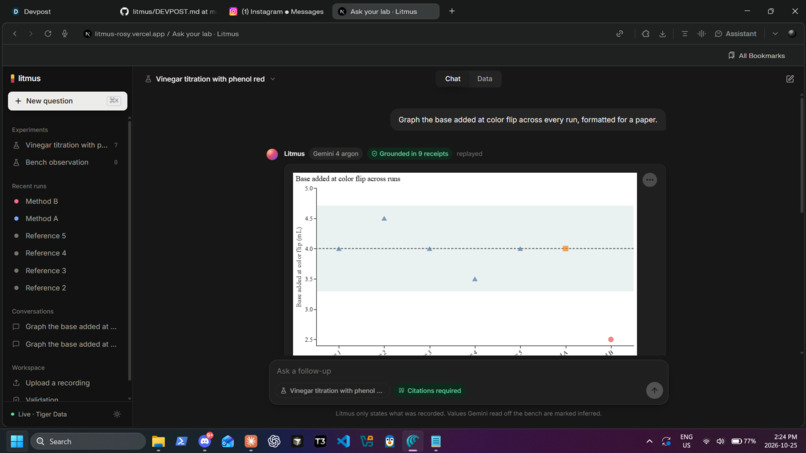Expand the Vinegar titration title dropdown
Screen dimensions: 806x453
[x=273, y=79]
